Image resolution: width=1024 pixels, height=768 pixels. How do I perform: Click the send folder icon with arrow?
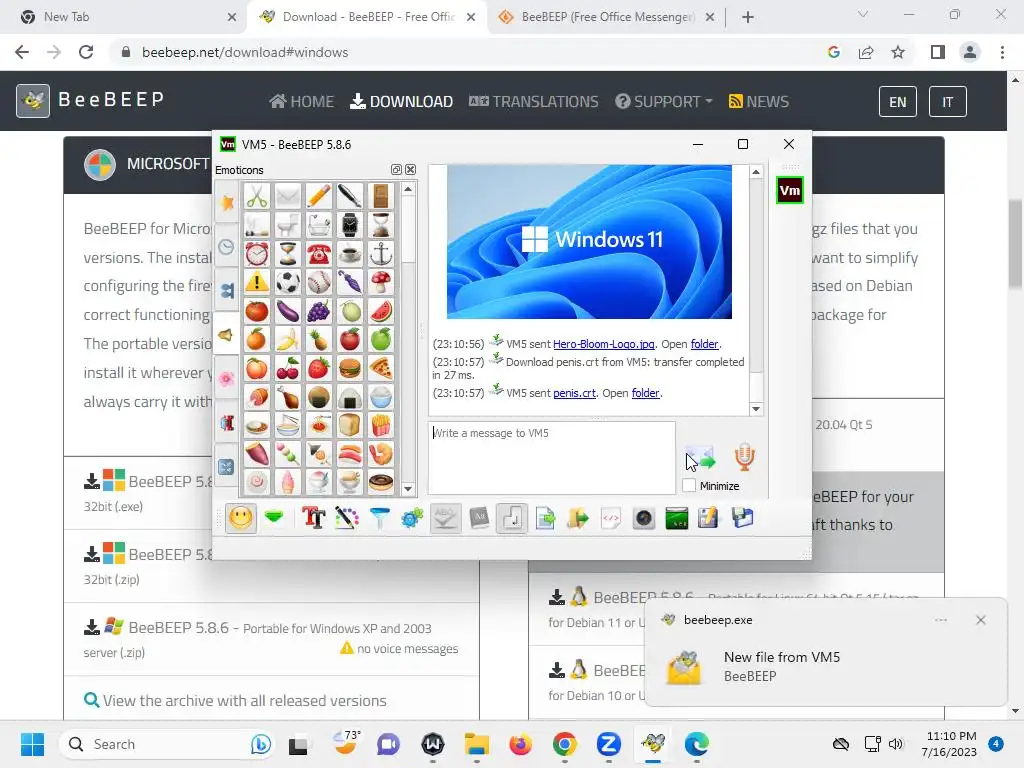578,519
